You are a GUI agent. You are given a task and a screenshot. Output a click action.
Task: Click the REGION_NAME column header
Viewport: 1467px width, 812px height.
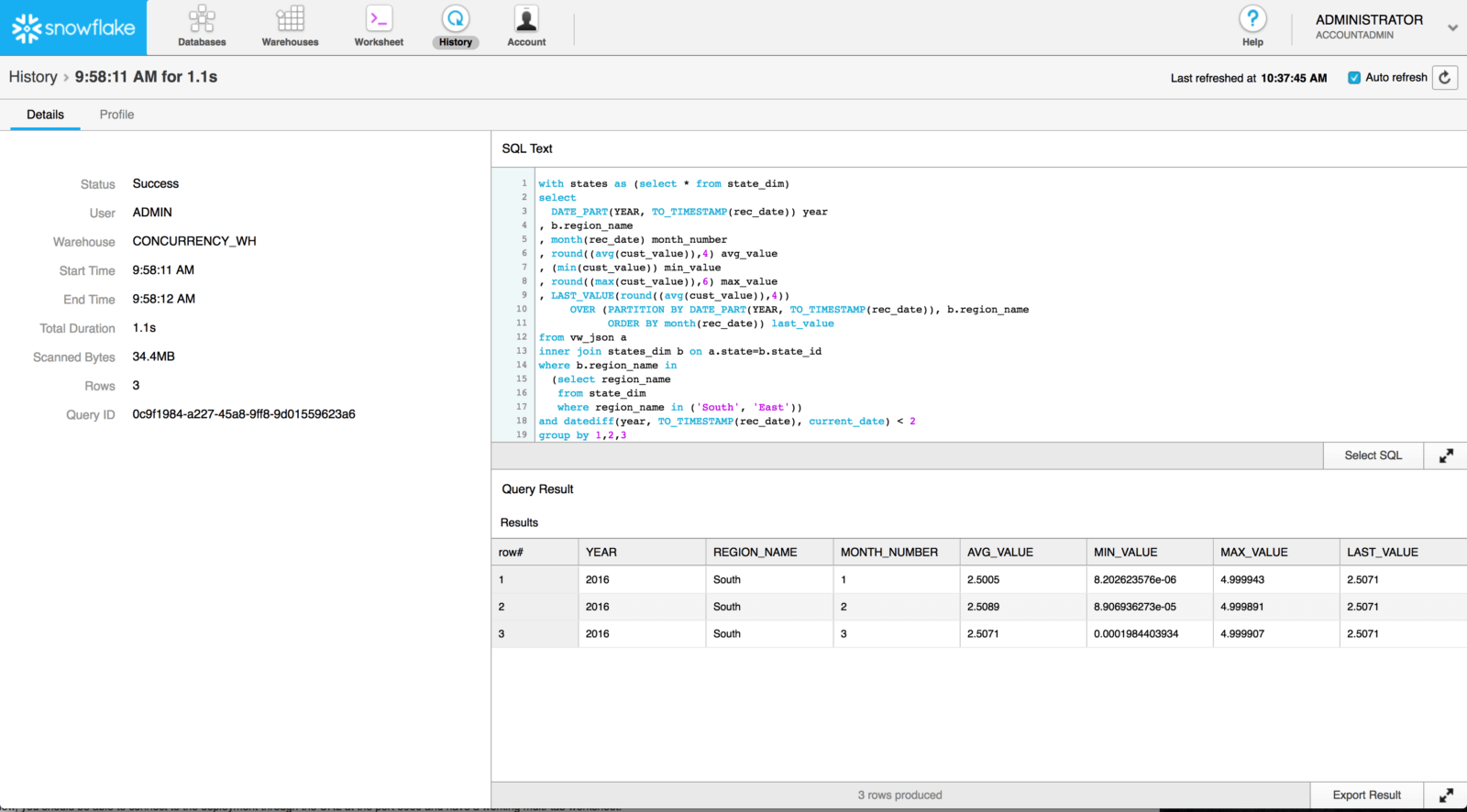point(755,553)
